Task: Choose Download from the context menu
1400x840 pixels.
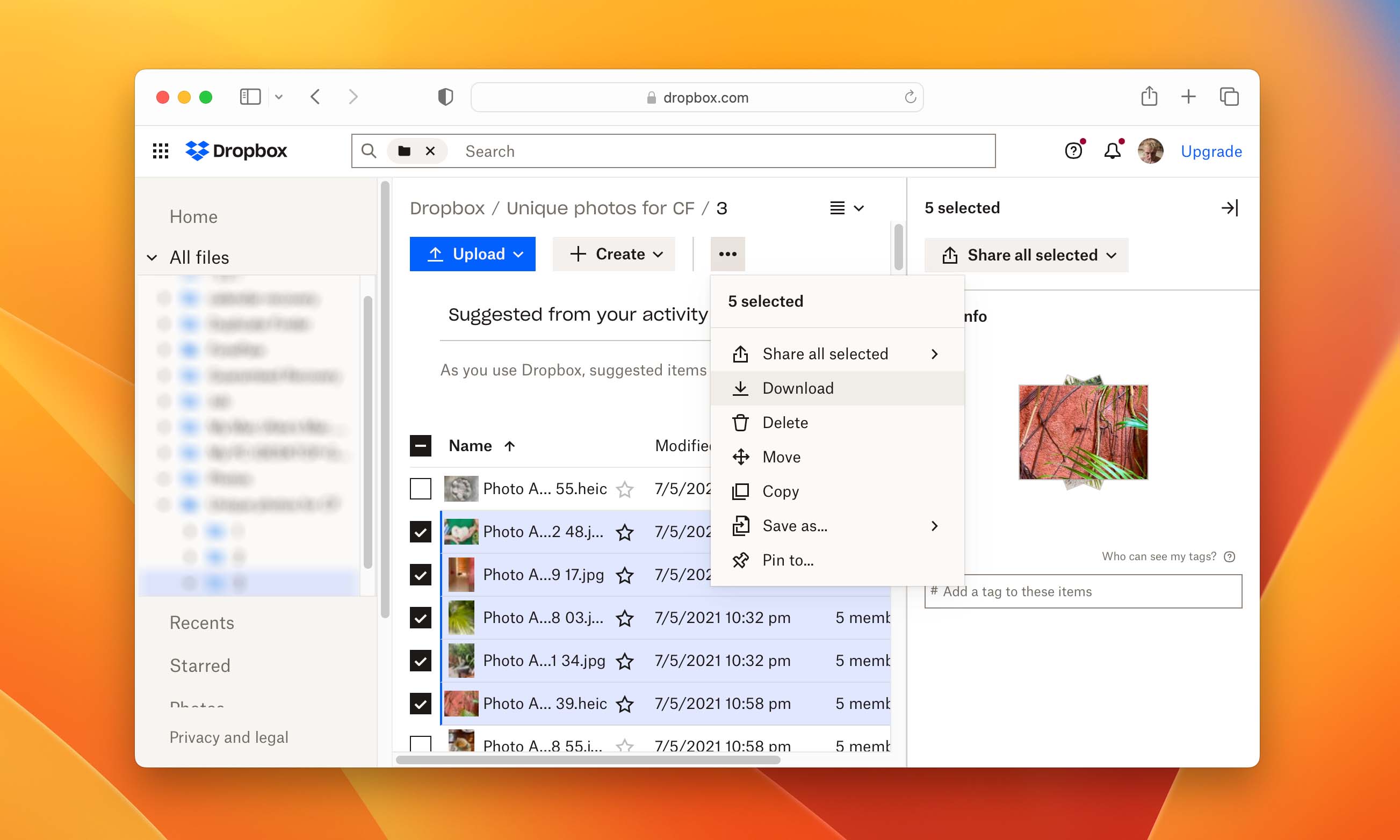Action: tap(798, 388)
